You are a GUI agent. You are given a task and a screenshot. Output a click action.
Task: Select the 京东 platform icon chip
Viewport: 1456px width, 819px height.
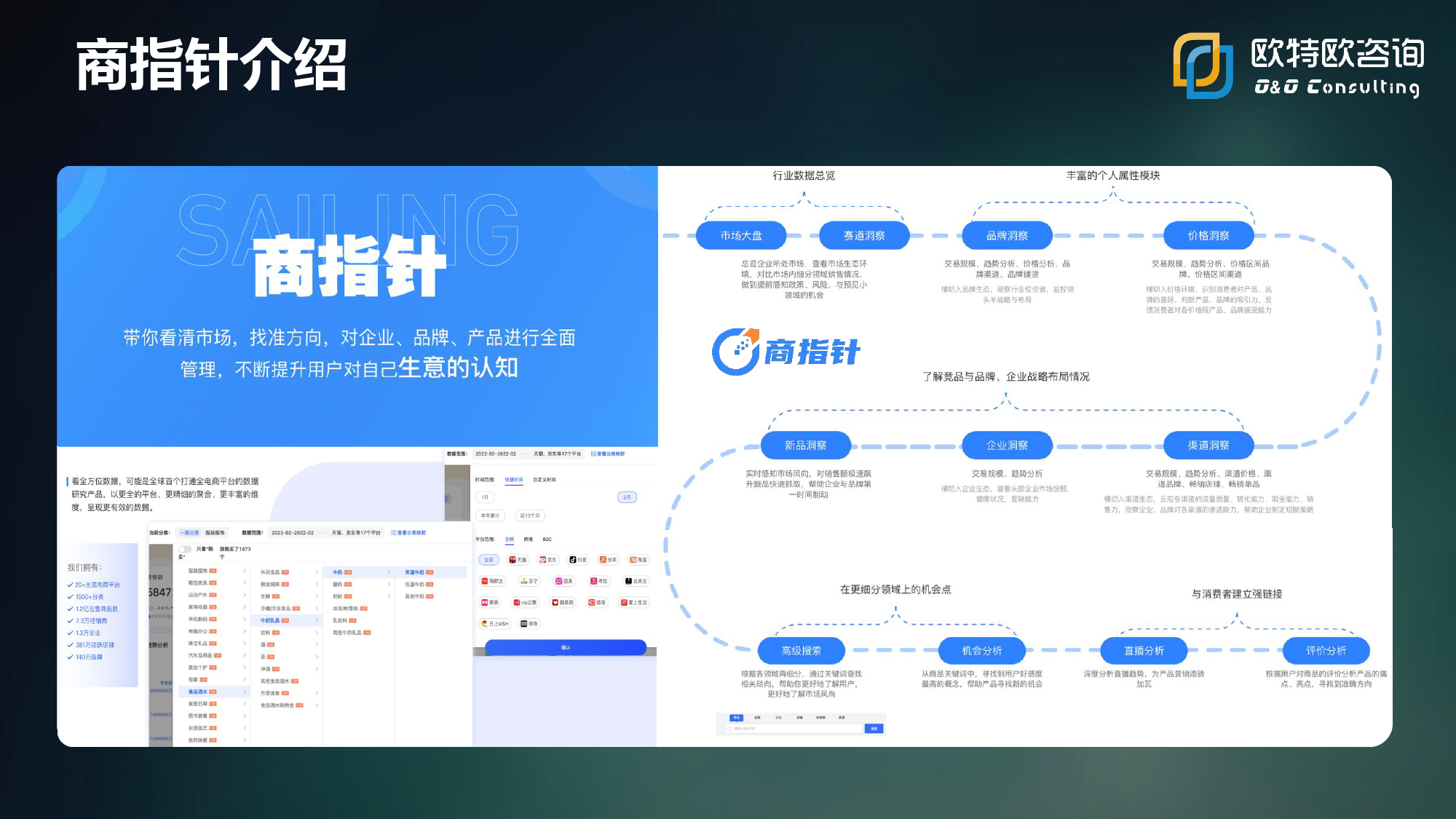(x=547, y=560)
